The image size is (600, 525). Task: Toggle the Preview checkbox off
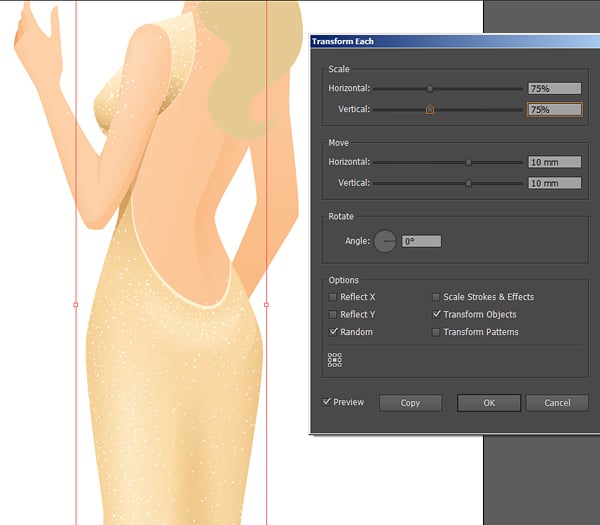327,402
